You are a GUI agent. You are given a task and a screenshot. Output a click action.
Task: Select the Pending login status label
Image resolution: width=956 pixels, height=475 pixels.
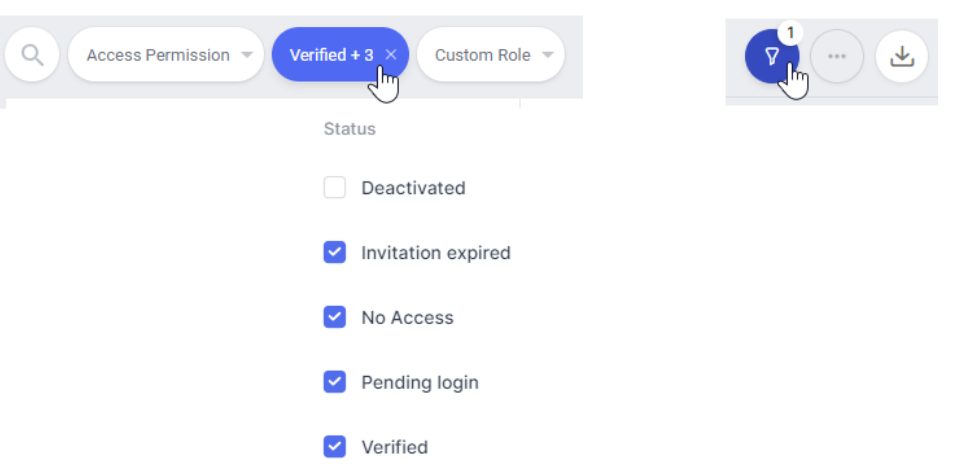420,383
